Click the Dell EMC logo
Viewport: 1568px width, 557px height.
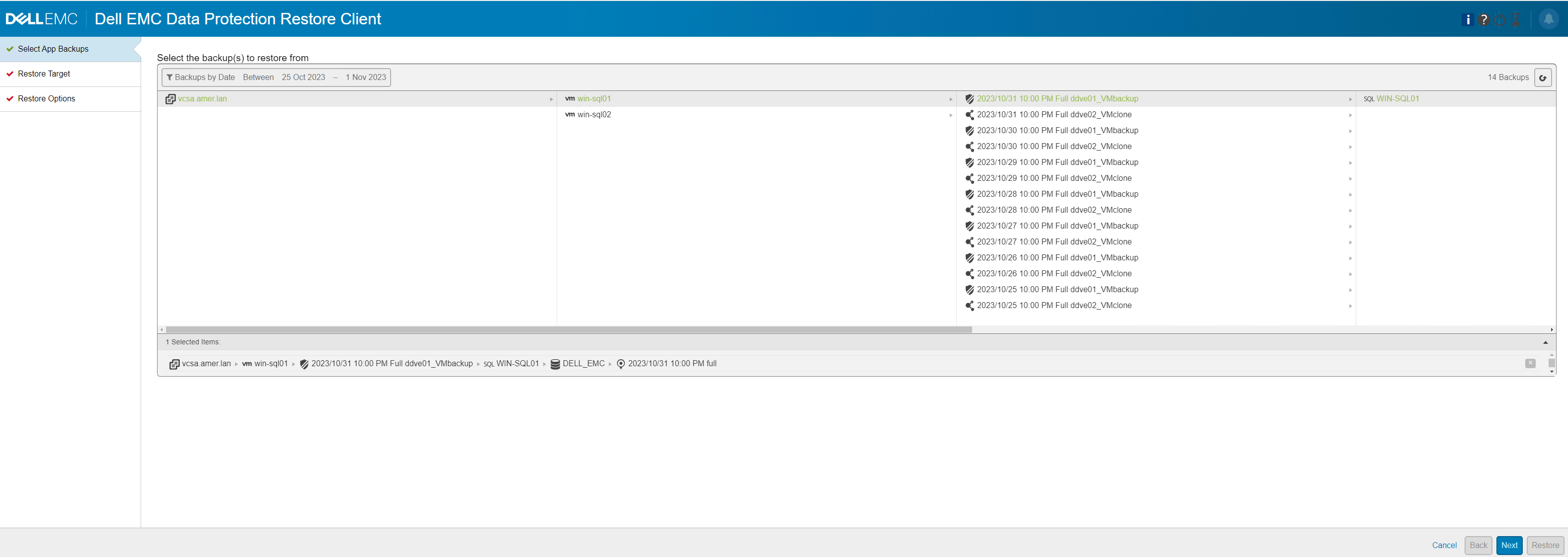pyautogui.click(x=41, y=19)
